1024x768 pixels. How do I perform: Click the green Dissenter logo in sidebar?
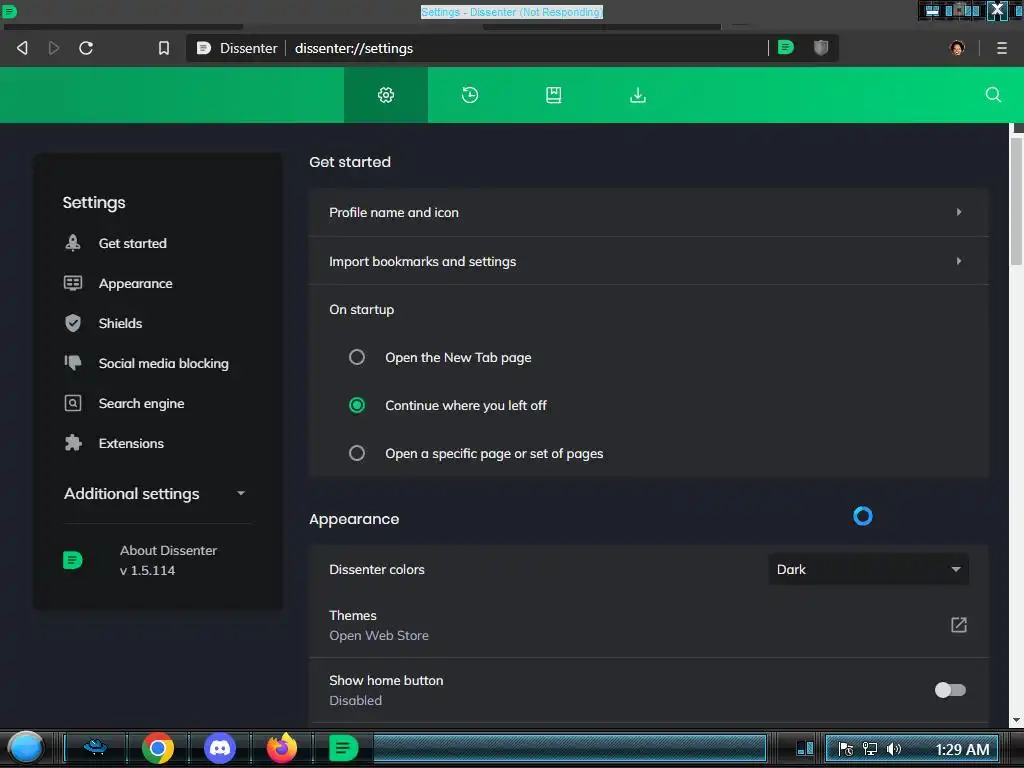coord(72,560)
